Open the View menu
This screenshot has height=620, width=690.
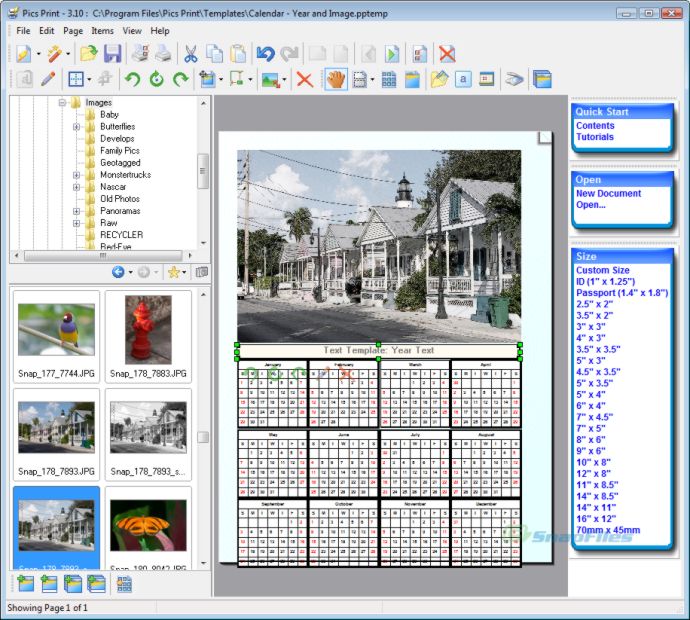pos(132,31)
